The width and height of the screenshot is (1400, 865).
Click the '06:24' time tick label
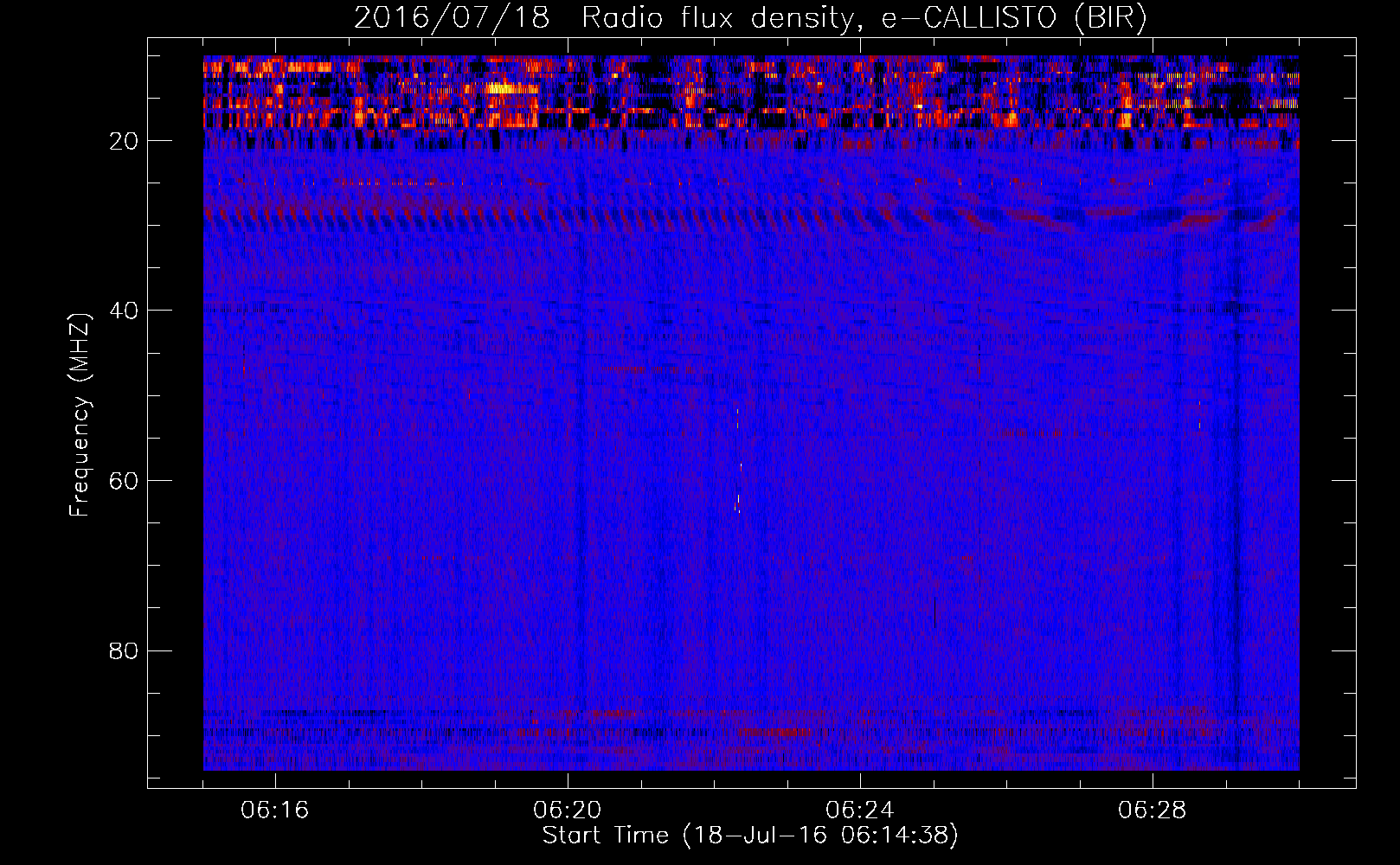pyautogui.click(x=860, y=811)
